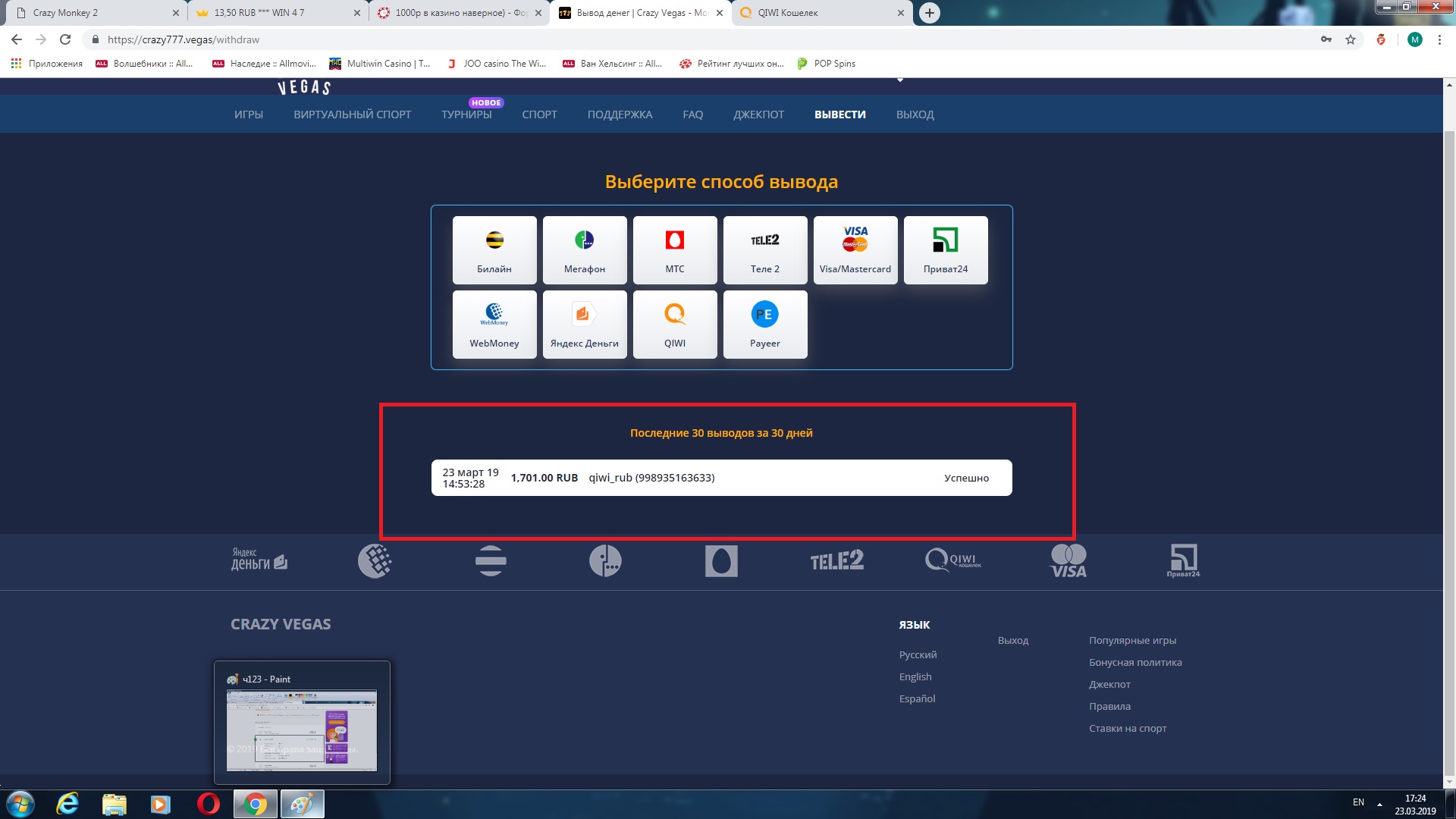This screenshot has width=1456, height=819.
Task: Open JOO casino bookmark
Action: point(497,64)
